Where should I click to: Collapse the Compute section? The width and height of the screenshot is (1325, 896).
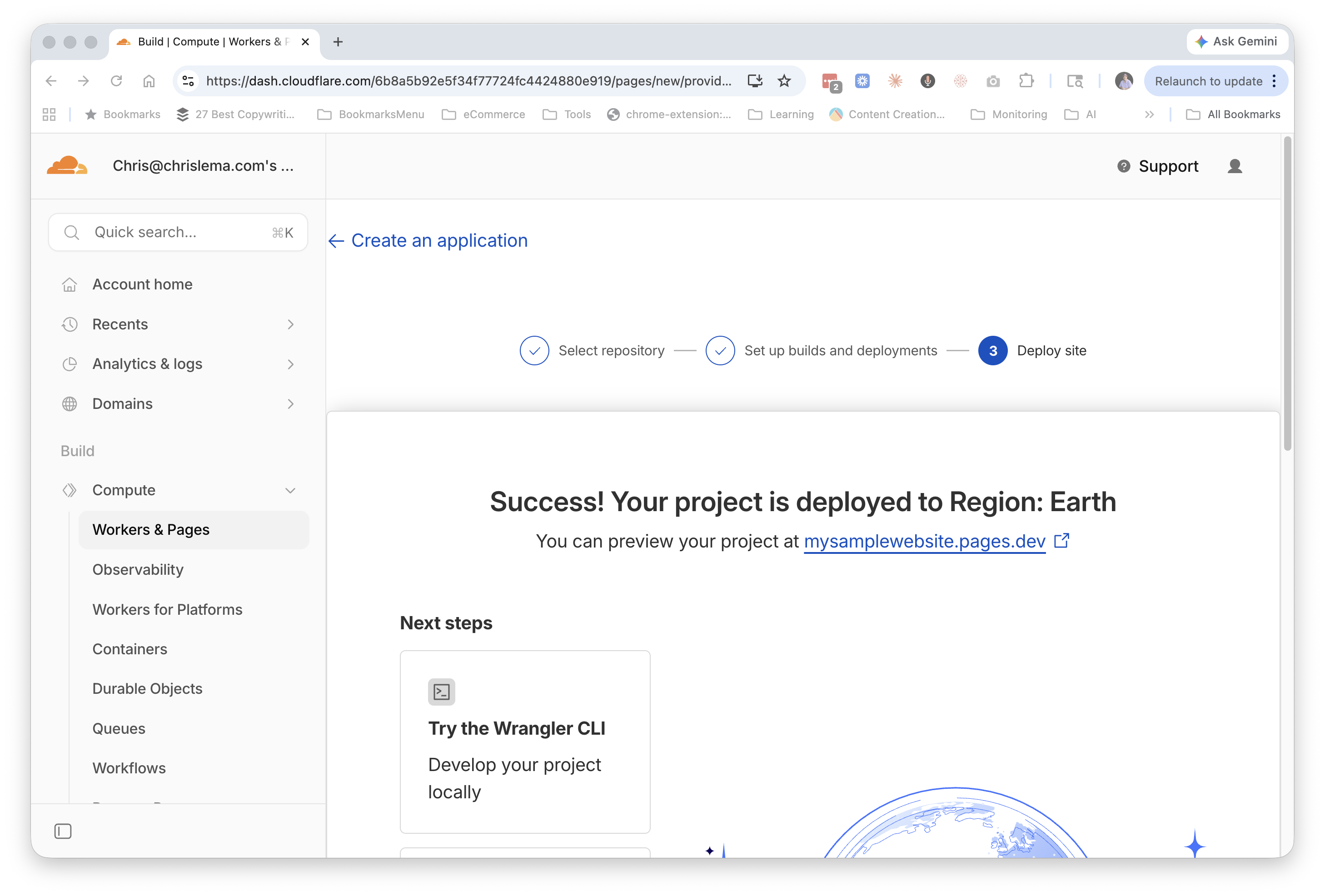click(290, 490)
